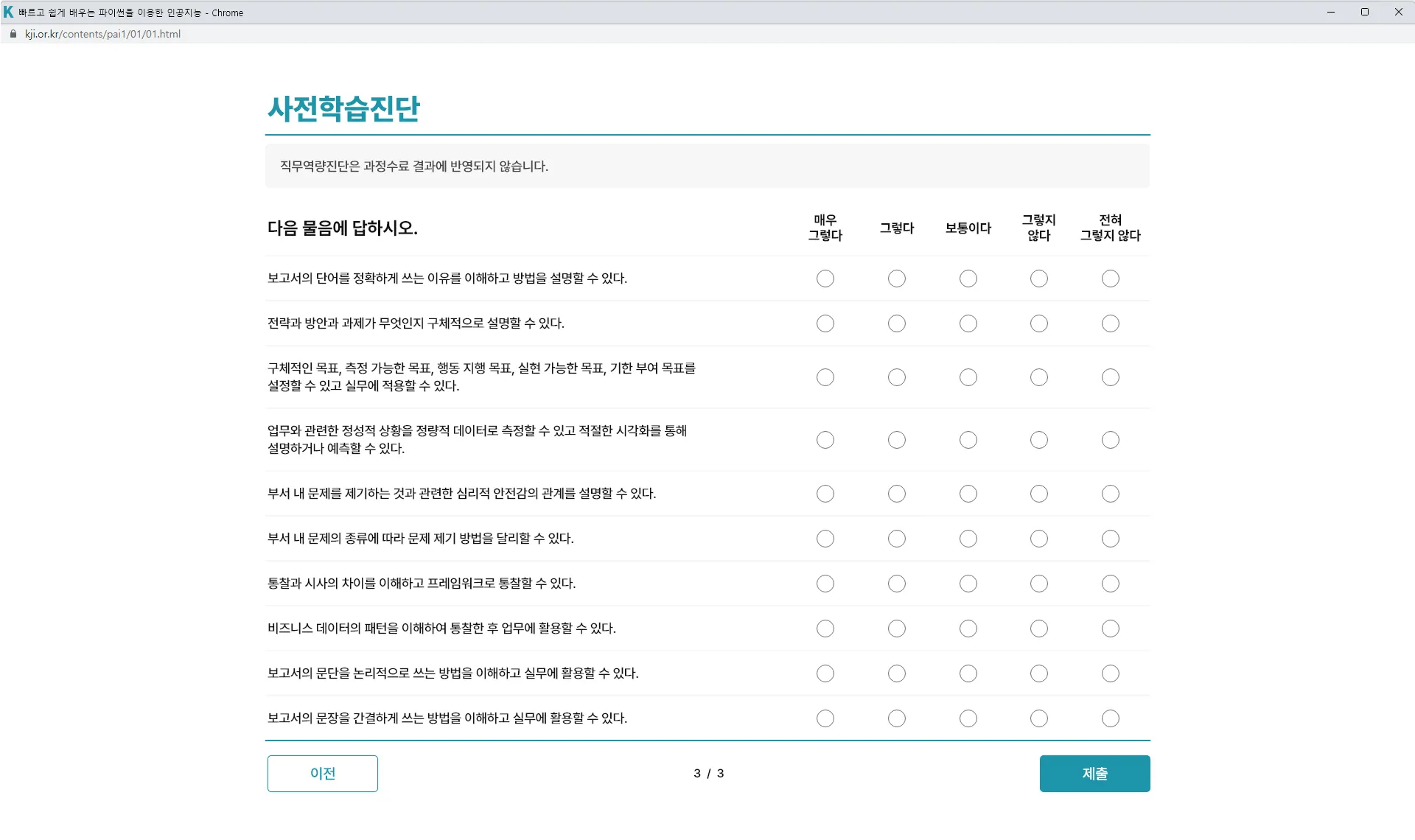Select '그렇다' for 심리적 안전감 question
The width and height of the screenshot is (1415, 840).
[x=897, y=494]
